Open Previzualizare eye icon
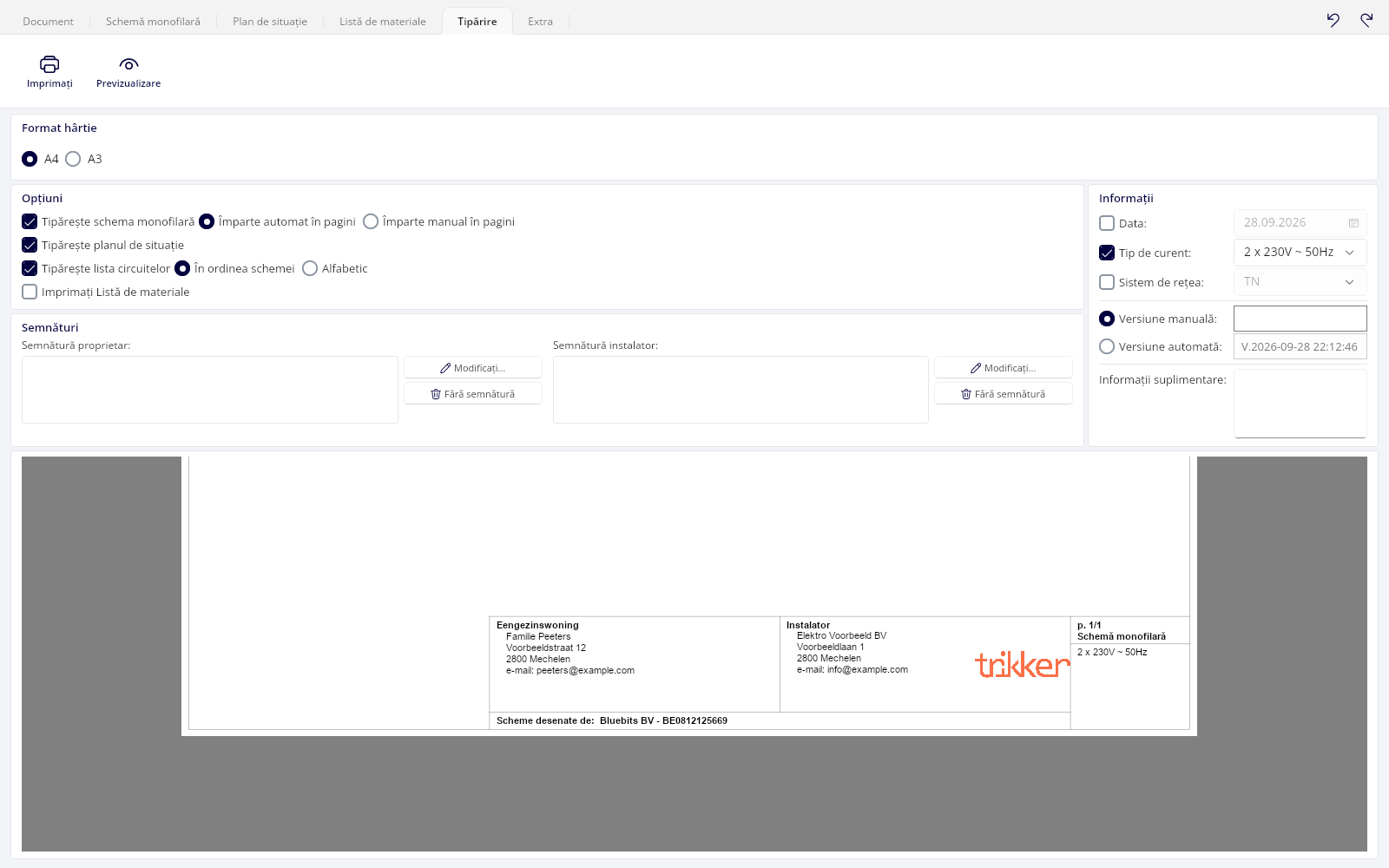The image size is (1389, 868). click(x=128, y=64)
